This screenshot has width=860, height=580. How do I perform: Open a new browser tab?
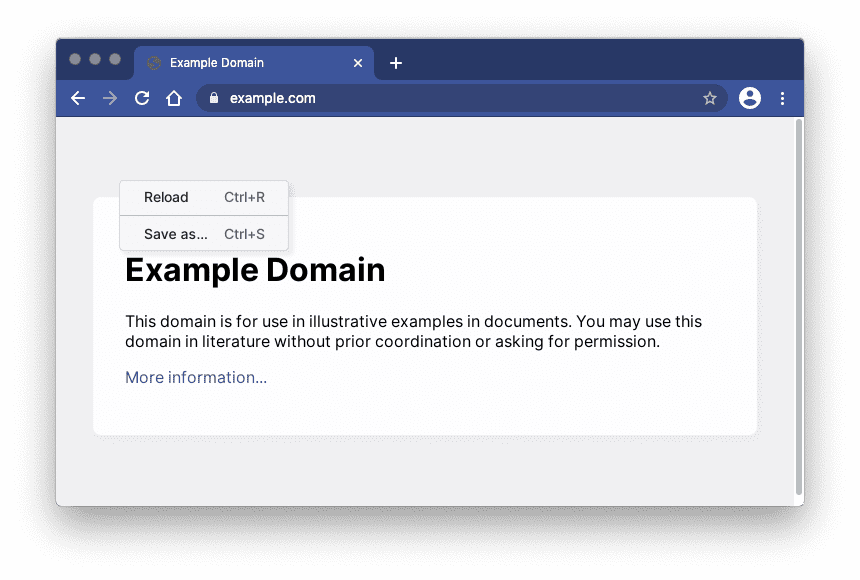395,62
